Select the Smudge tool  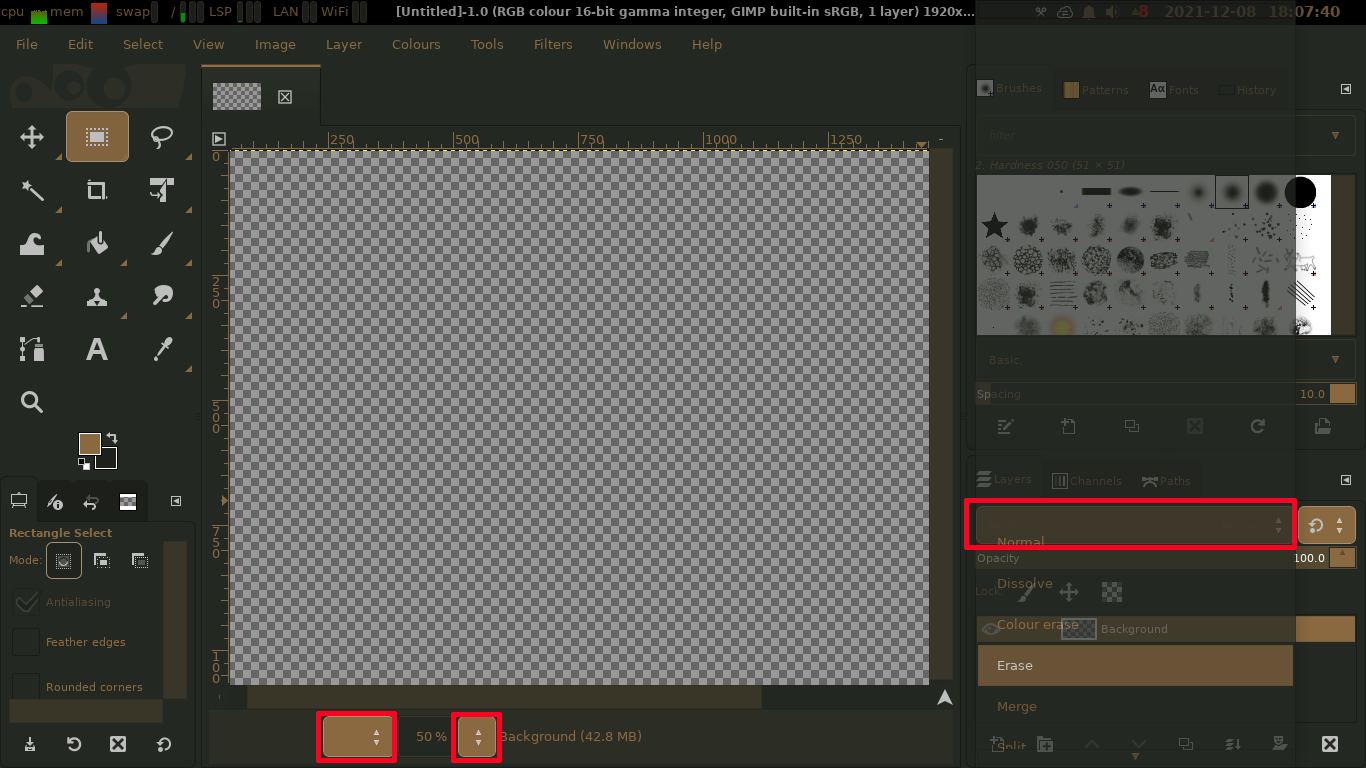pos(162,296)
